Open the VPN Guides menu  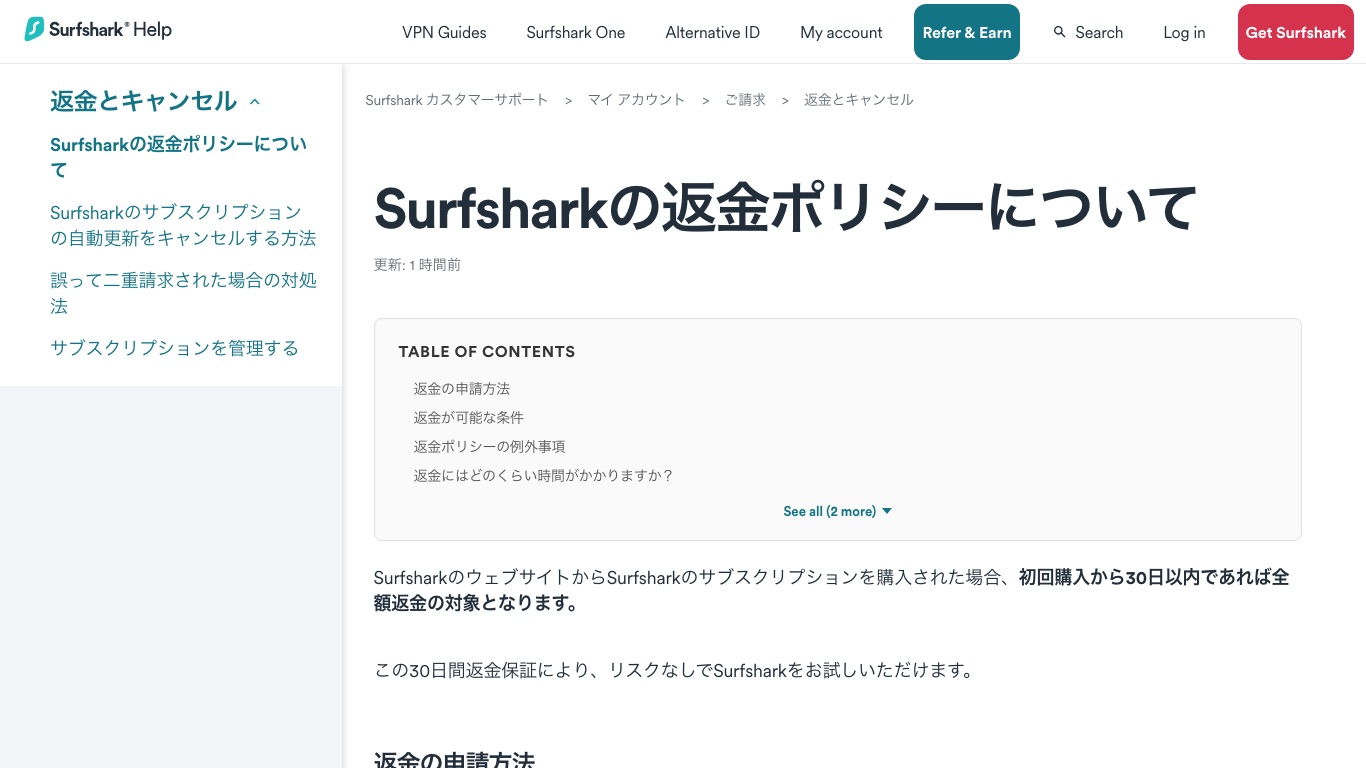(444, 32)
